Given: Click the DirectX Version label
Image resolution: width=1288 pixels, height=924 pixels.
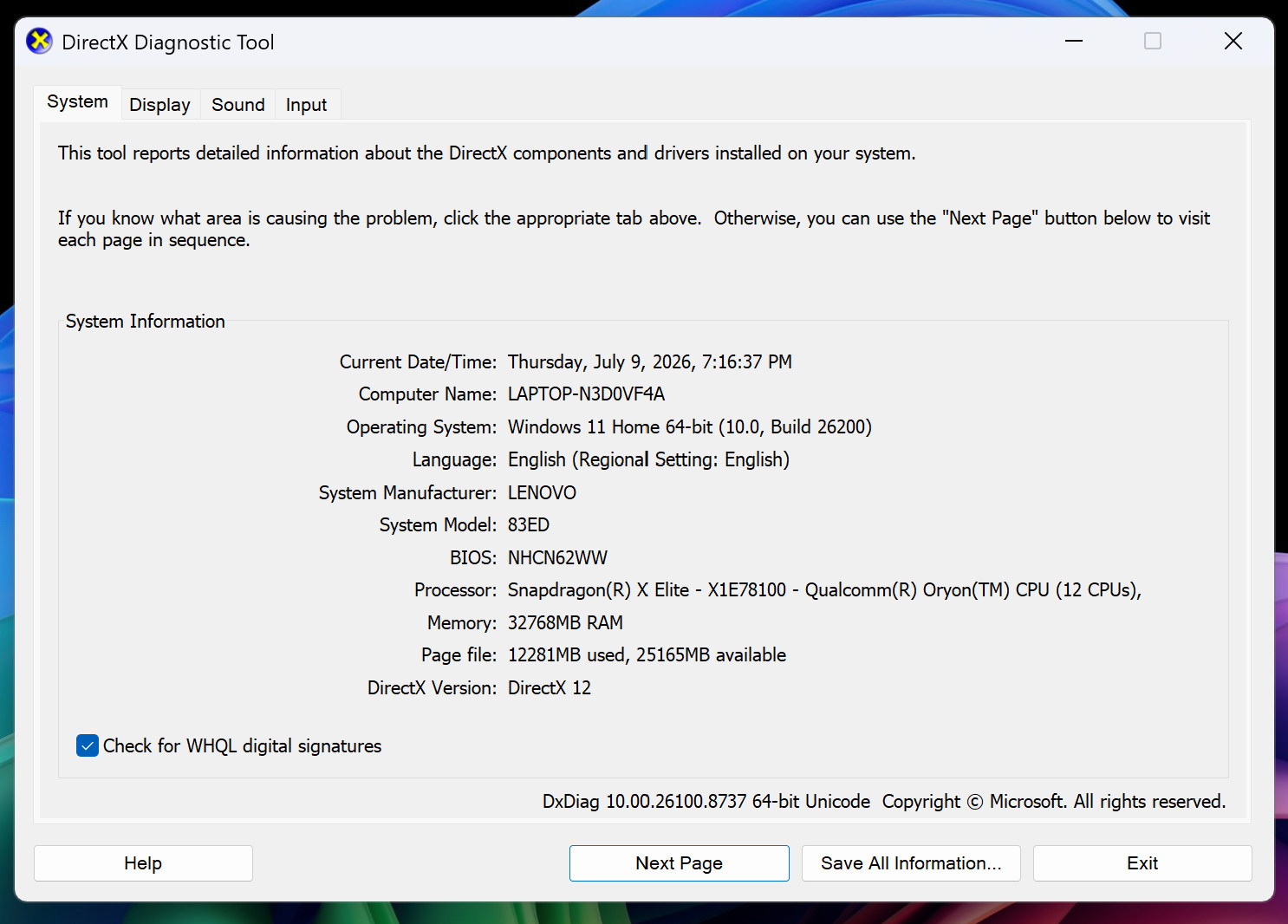Looking at the screenshot, I should coord(432,688).
